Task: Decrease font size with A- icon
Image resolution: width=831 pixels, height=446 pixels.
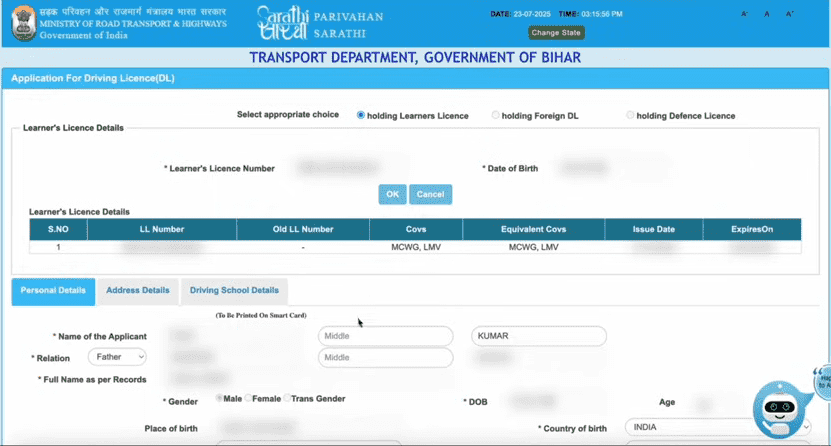Action: pos(744,14)
